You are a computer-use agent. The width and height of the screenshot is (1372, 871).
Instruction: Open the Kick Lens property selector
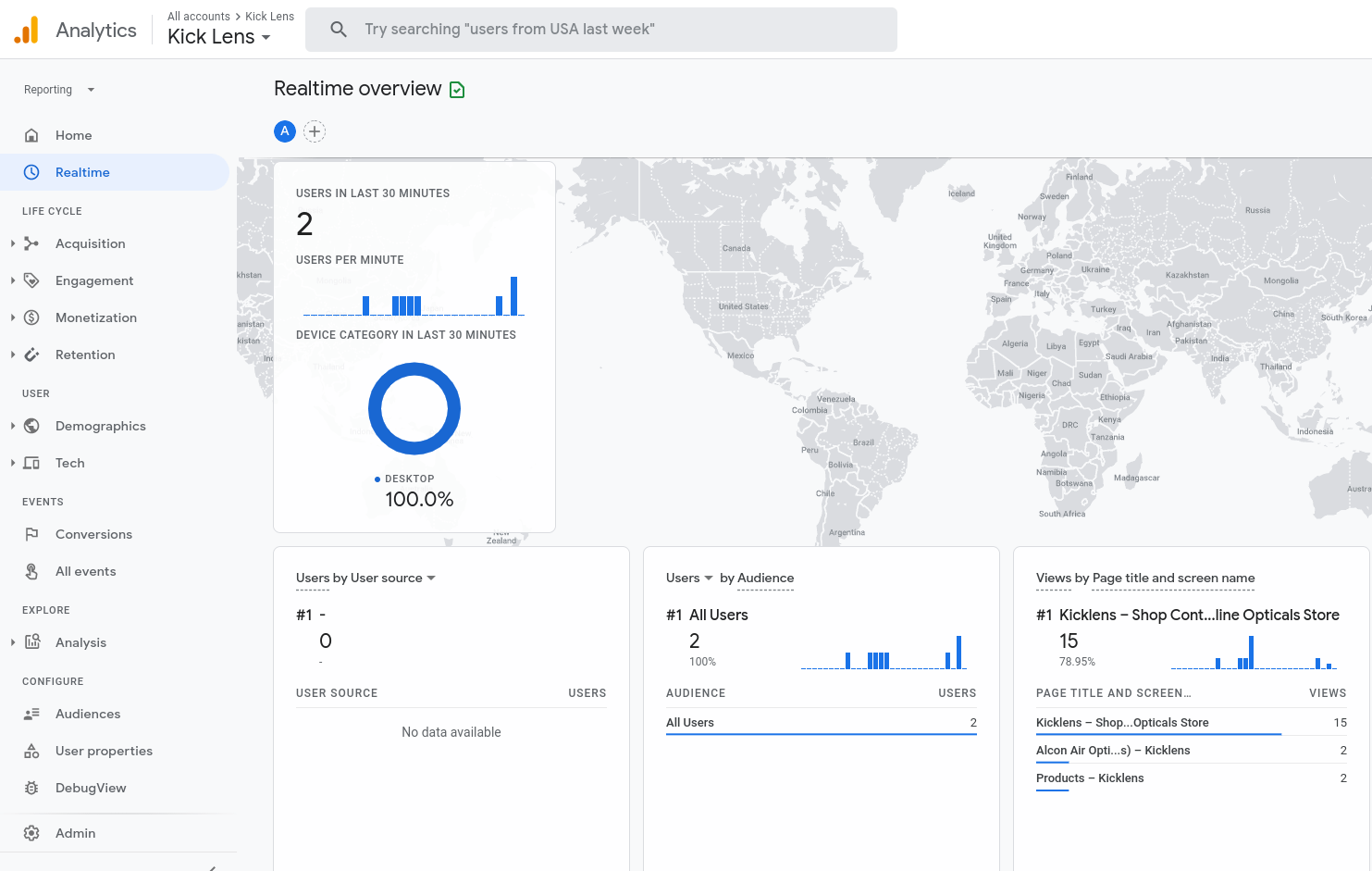[219, 37]
